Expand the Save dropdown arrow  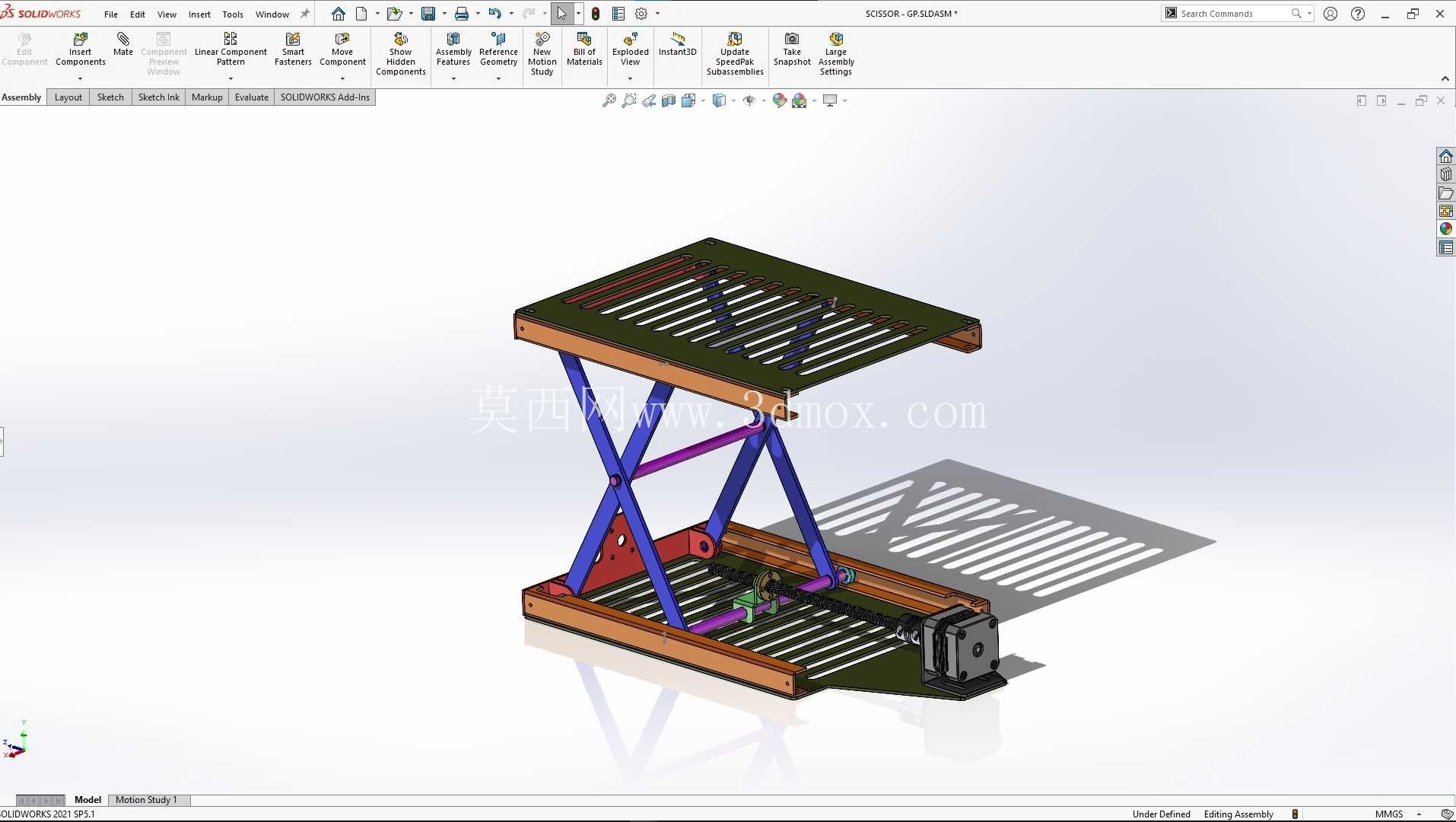[x=444, y=14]
